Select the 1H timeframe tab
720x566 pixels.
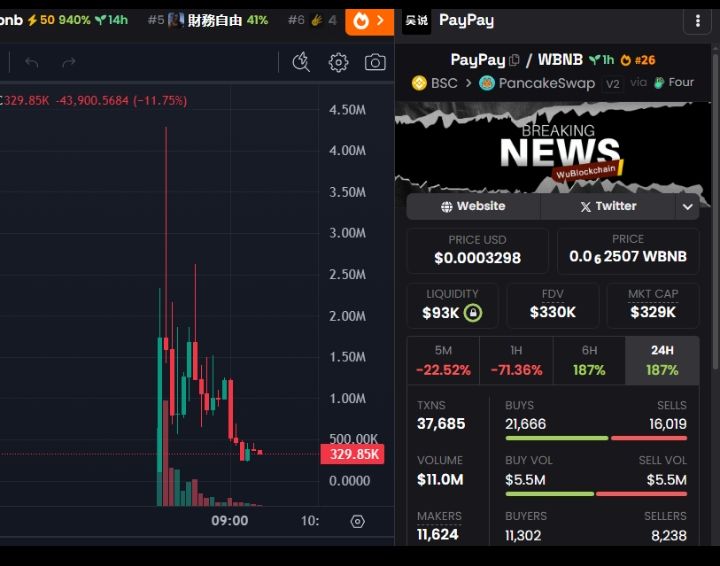click(x=516, y=361)
